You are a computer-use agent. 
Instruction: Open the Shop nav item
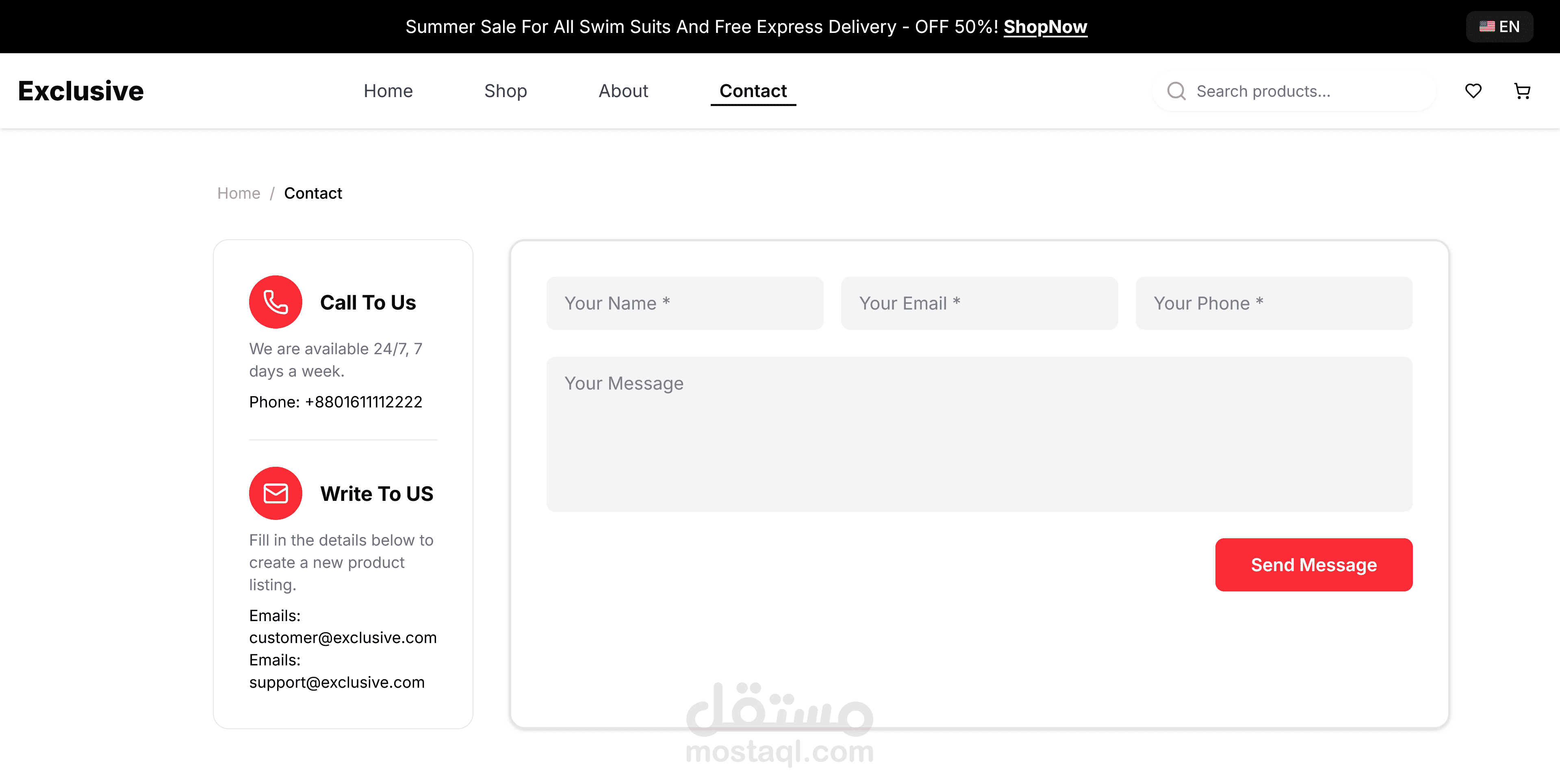click(506, 91)
